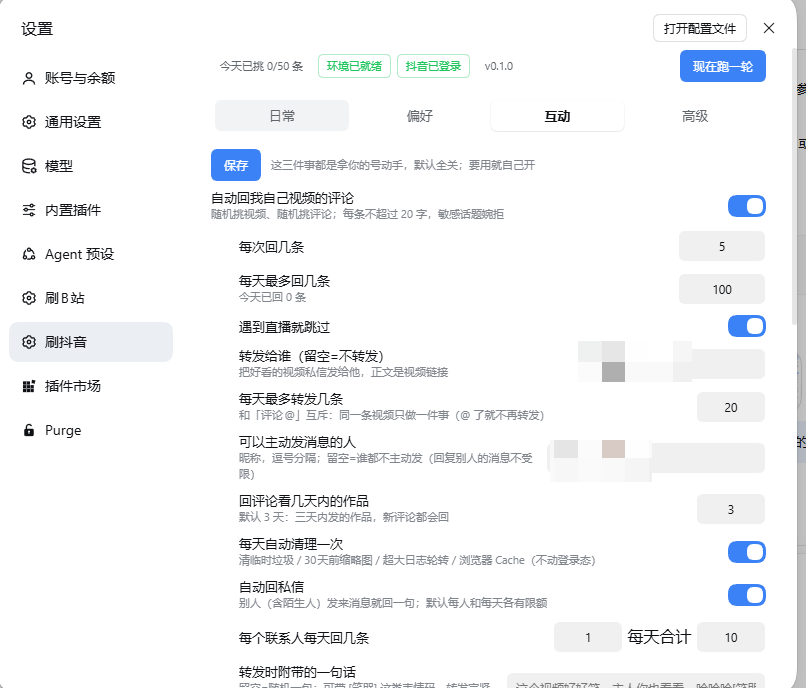Click the 回评论看几天内的作品 field
The width and height of the screenshot is (806, 688).
[730, 509]
